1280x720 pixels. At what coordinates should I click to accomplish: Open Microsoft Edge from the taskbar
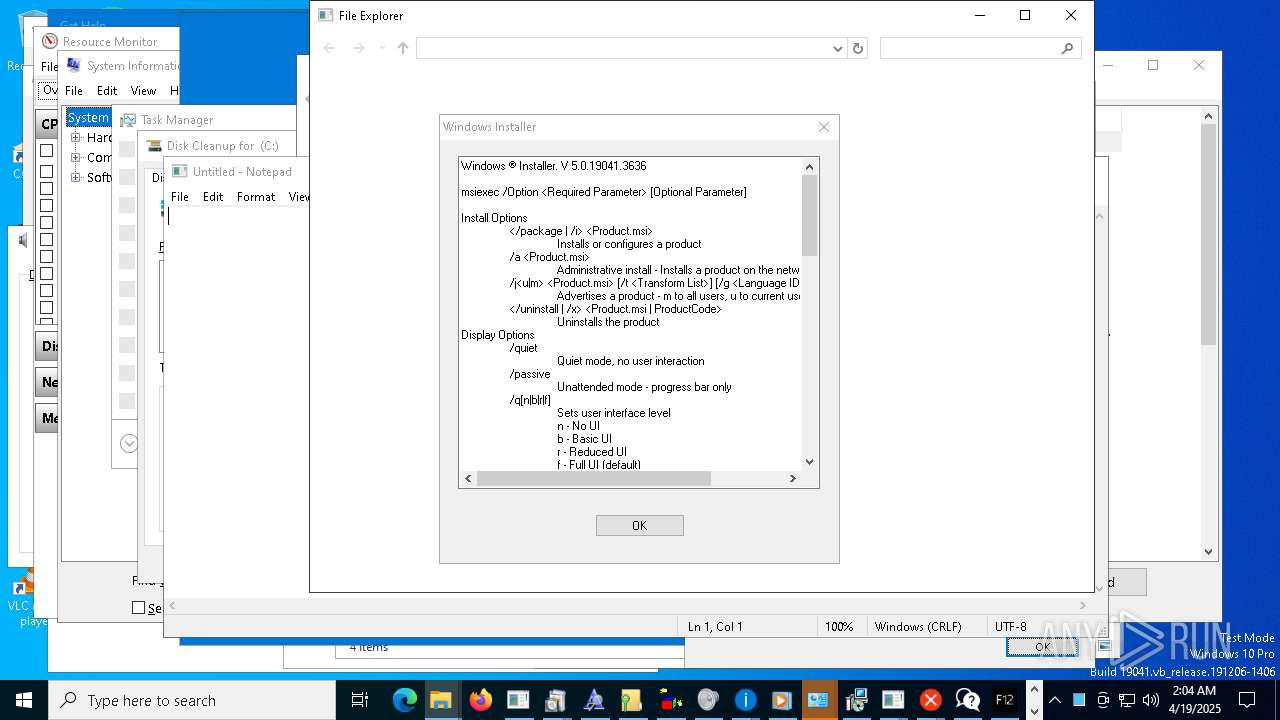[404, 700]
